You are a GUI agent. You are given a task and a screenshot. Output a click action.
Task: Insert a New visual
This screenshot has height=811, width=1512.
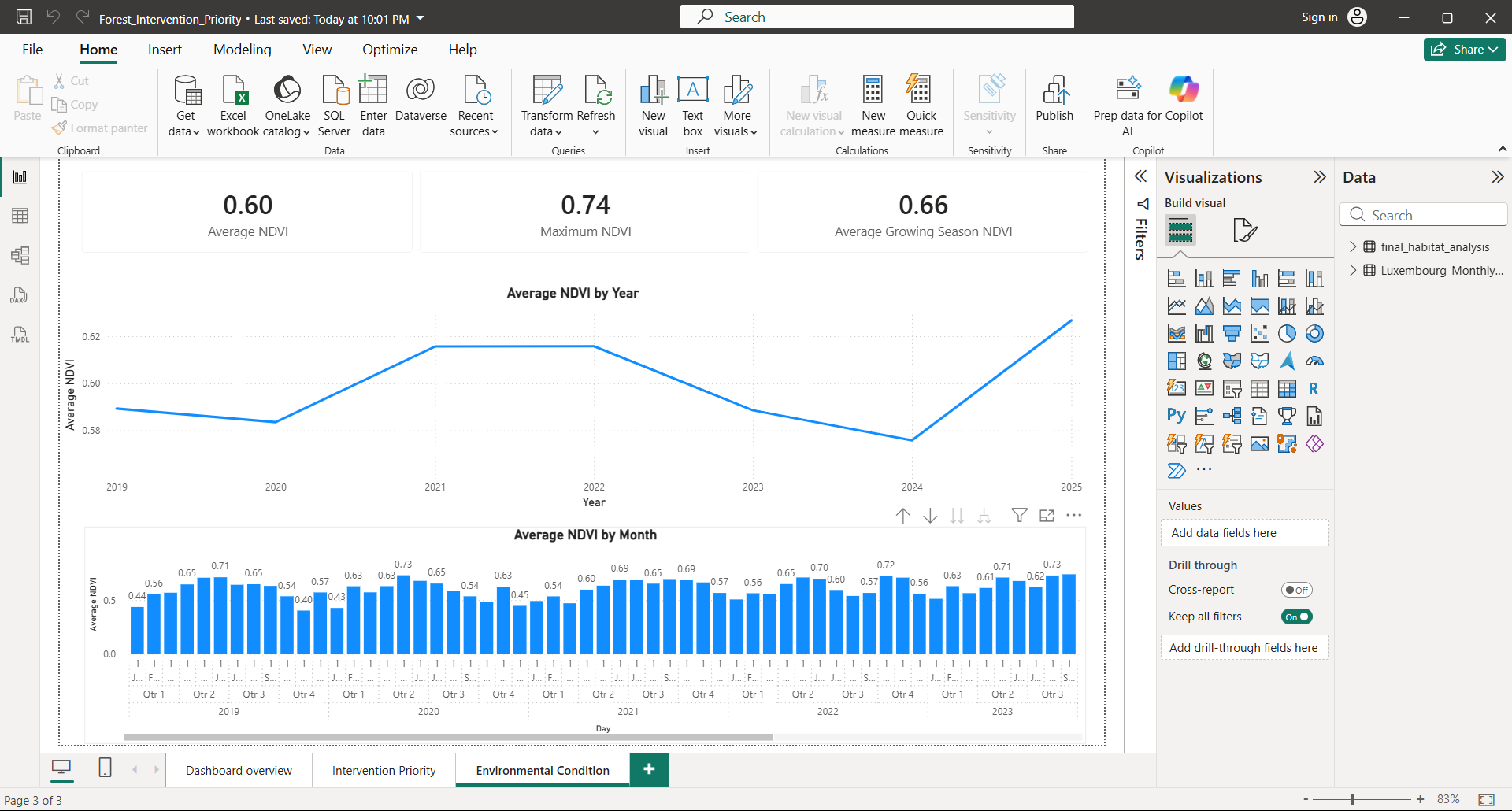(x=653, y=106)
